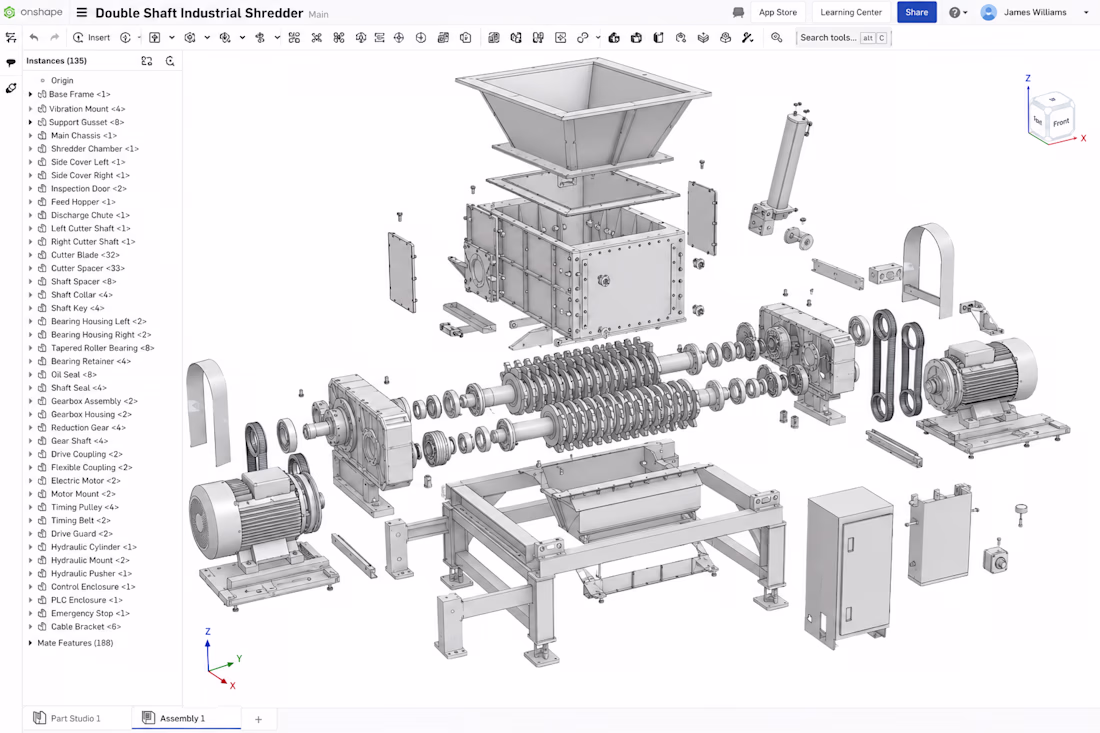Click the document title Double Shaft Industrial Shredder
This screenshot has height=733, width=1100.
click(199, 13)
